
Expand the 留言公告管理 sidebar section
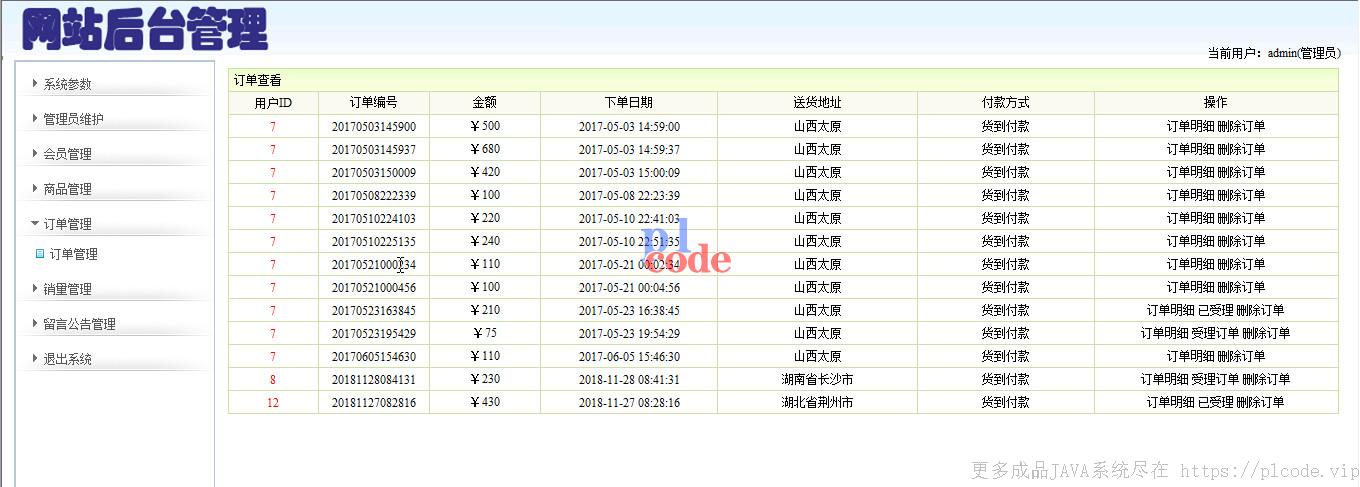(79, 324)
